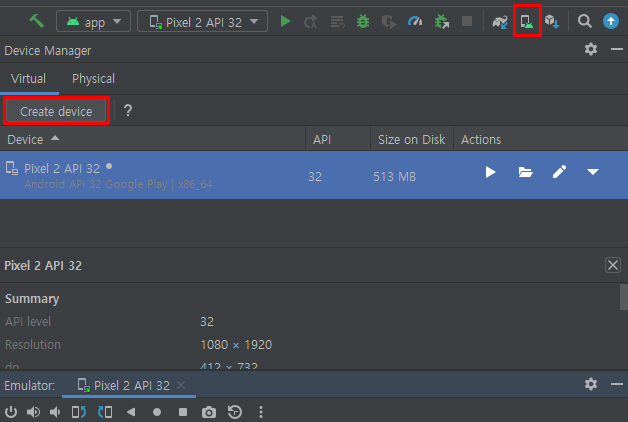This screenshot has width=628, height=422.
Task: Click Apply Changes and Restart Activity icon
Action: (x=310, y=22)
